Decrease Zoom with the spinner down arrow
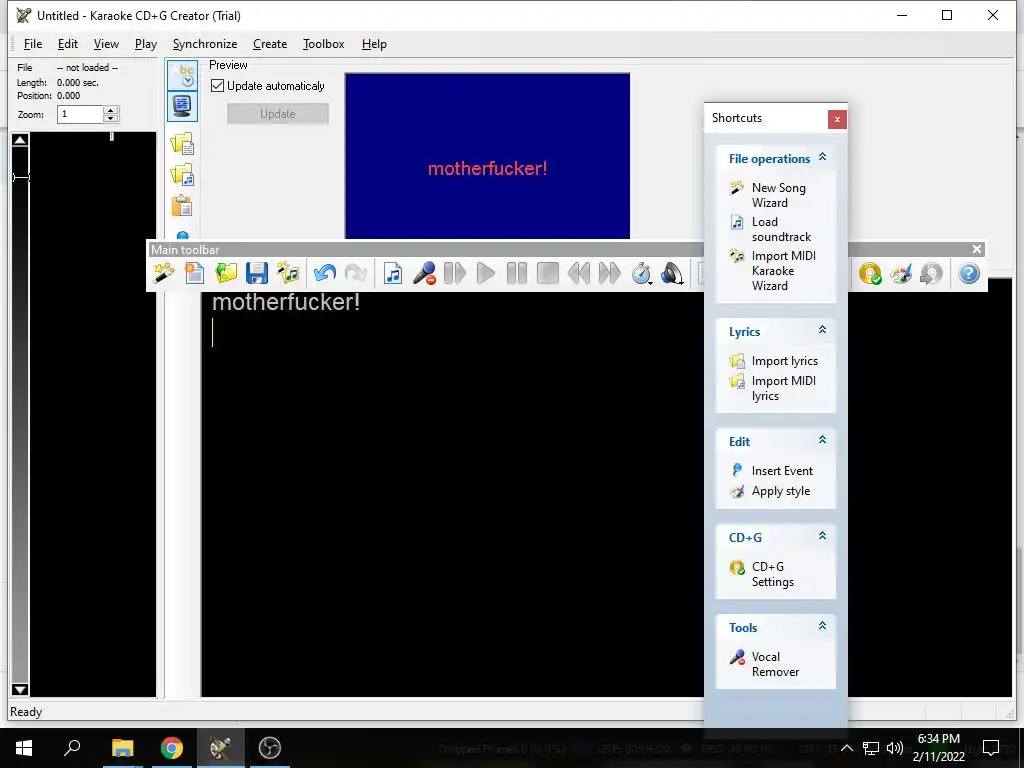1024x768 pixels. pyautogui.click(x=111, y=118)
